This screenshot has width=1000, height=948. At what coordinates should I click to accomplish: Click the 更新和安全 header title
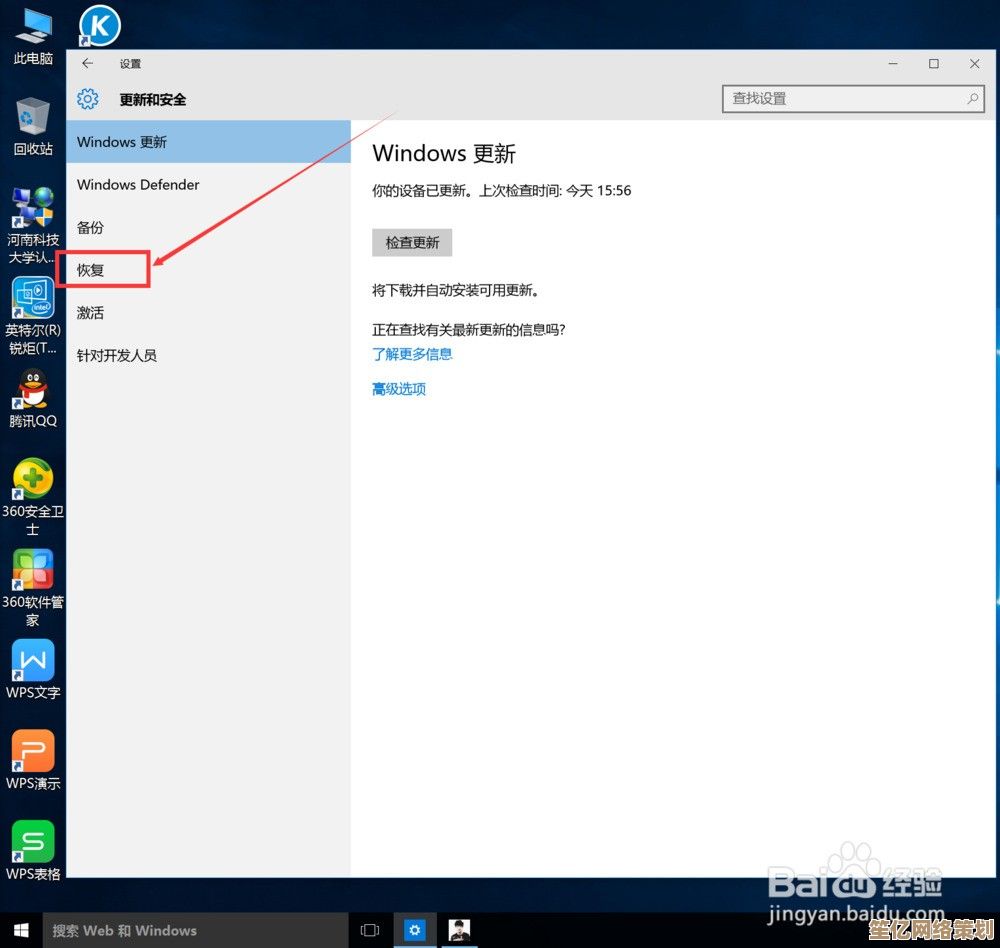tap(153, 100)
